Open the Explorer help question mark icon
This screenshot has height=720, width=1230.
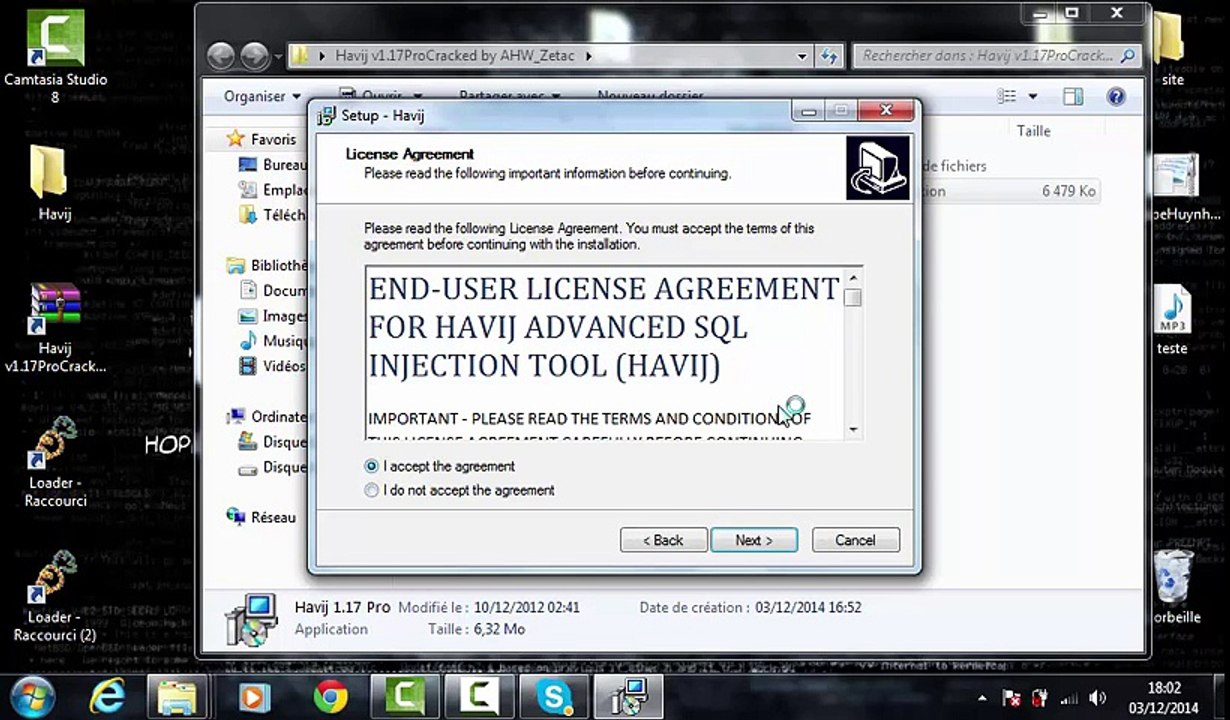coord(1116,97)
